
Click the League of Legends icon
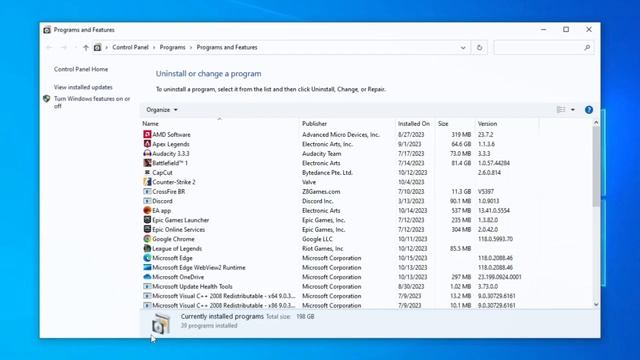tap(147, 248)
